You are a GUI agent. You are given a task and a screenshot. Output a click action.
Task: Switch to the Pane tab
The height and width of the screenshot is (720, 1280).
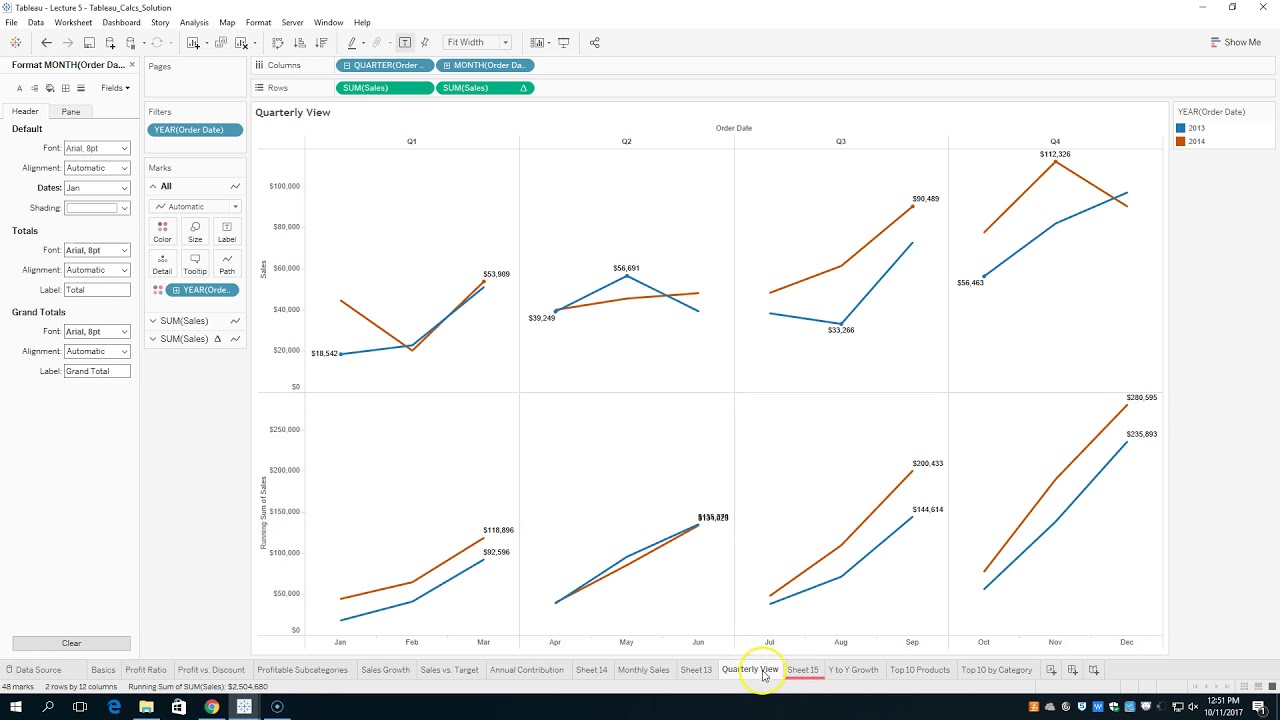pos(71,112)
